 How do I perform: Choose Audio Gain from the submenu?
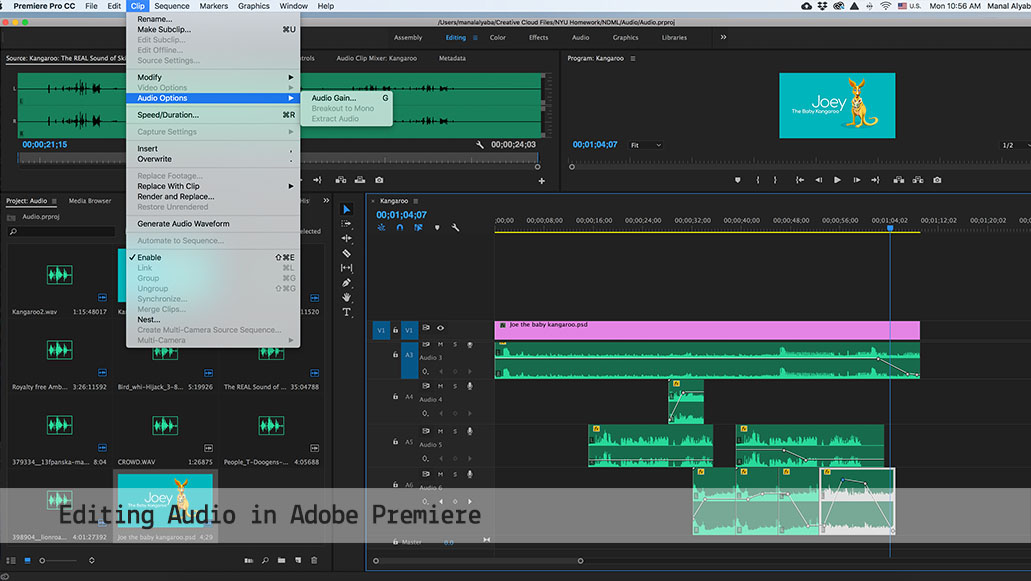[x=334, y=98]
